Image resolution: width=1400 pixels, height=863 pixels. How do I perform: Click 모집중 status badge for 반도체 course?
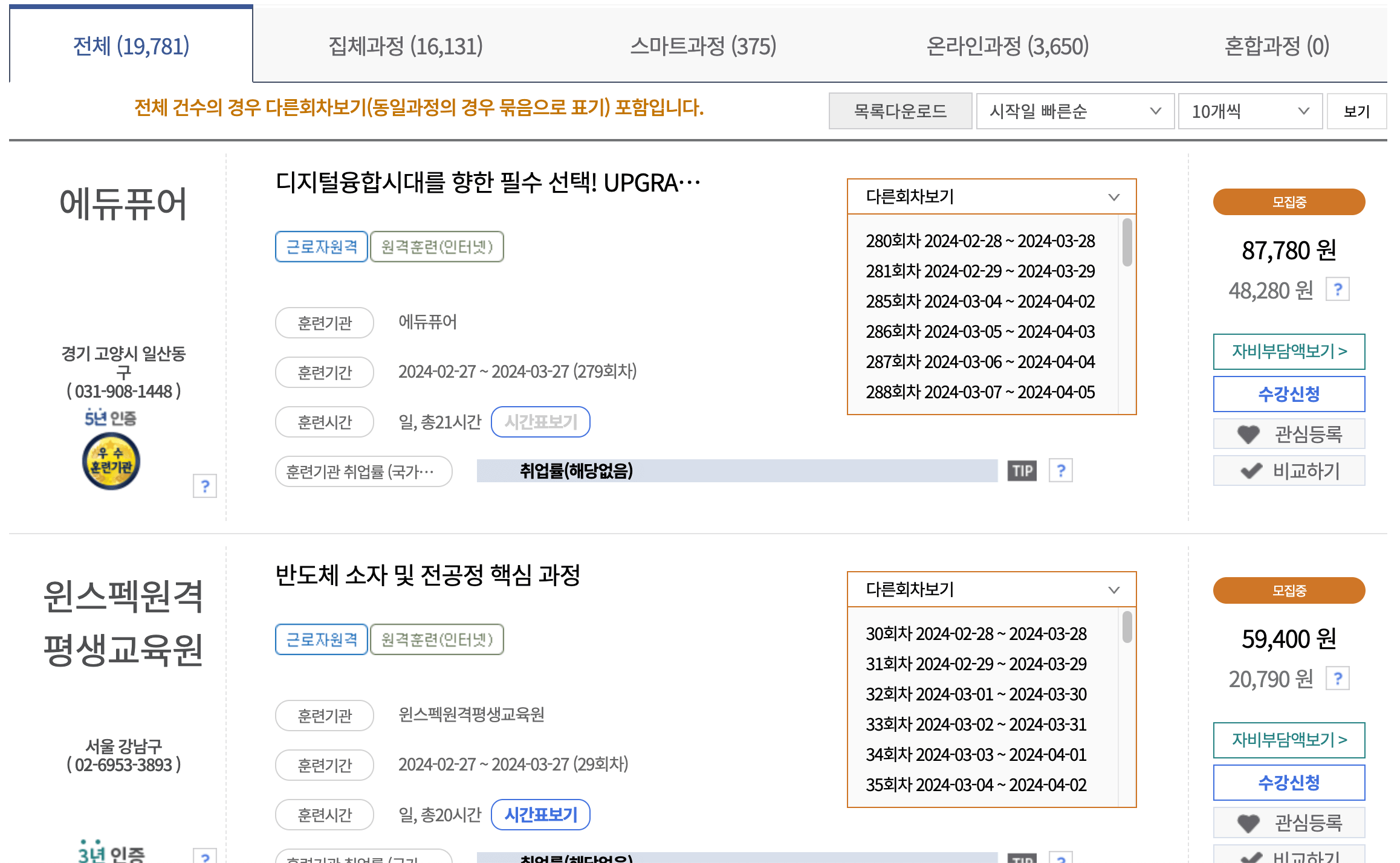coord(1289,590)
